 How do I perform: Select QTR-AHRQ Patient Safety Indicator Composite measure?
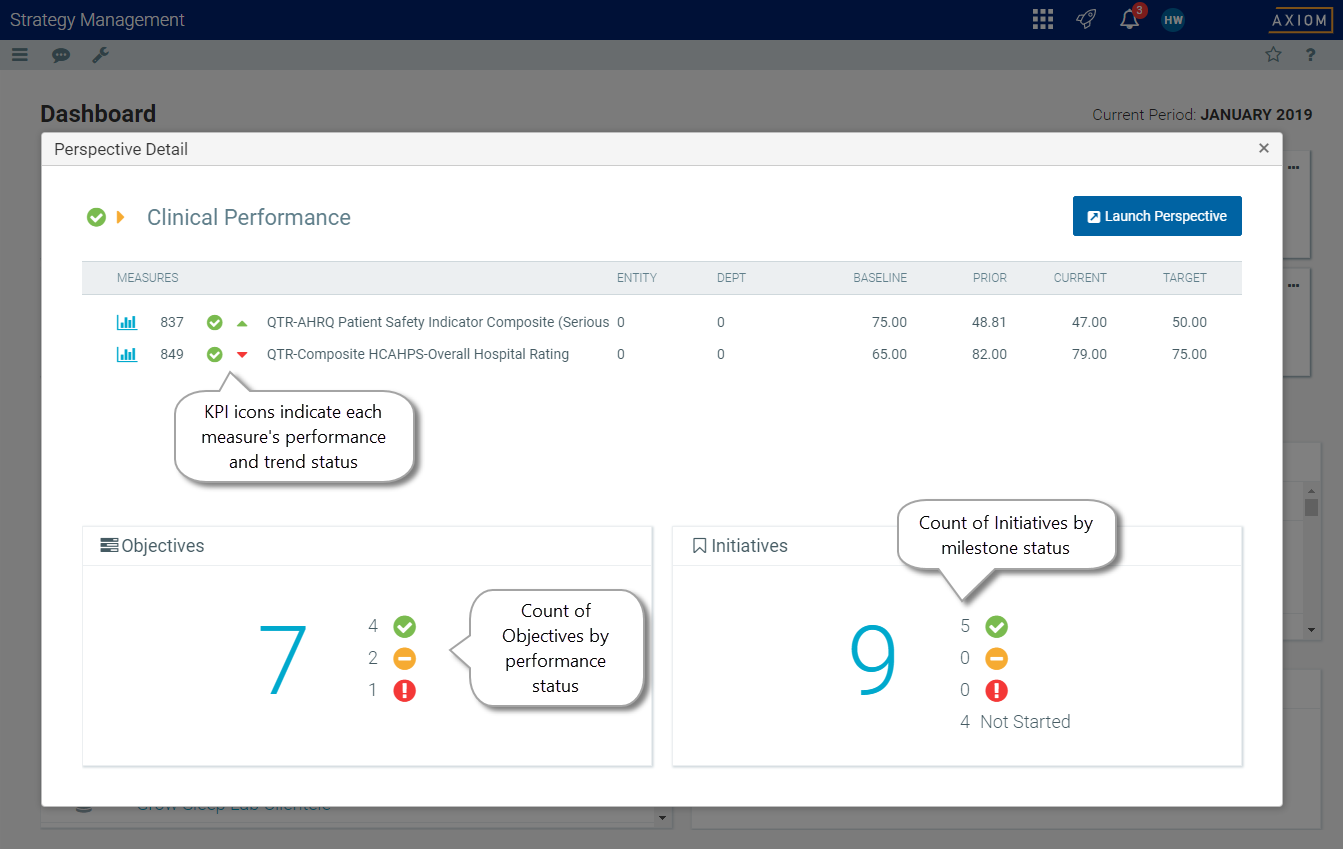point(438,322)
